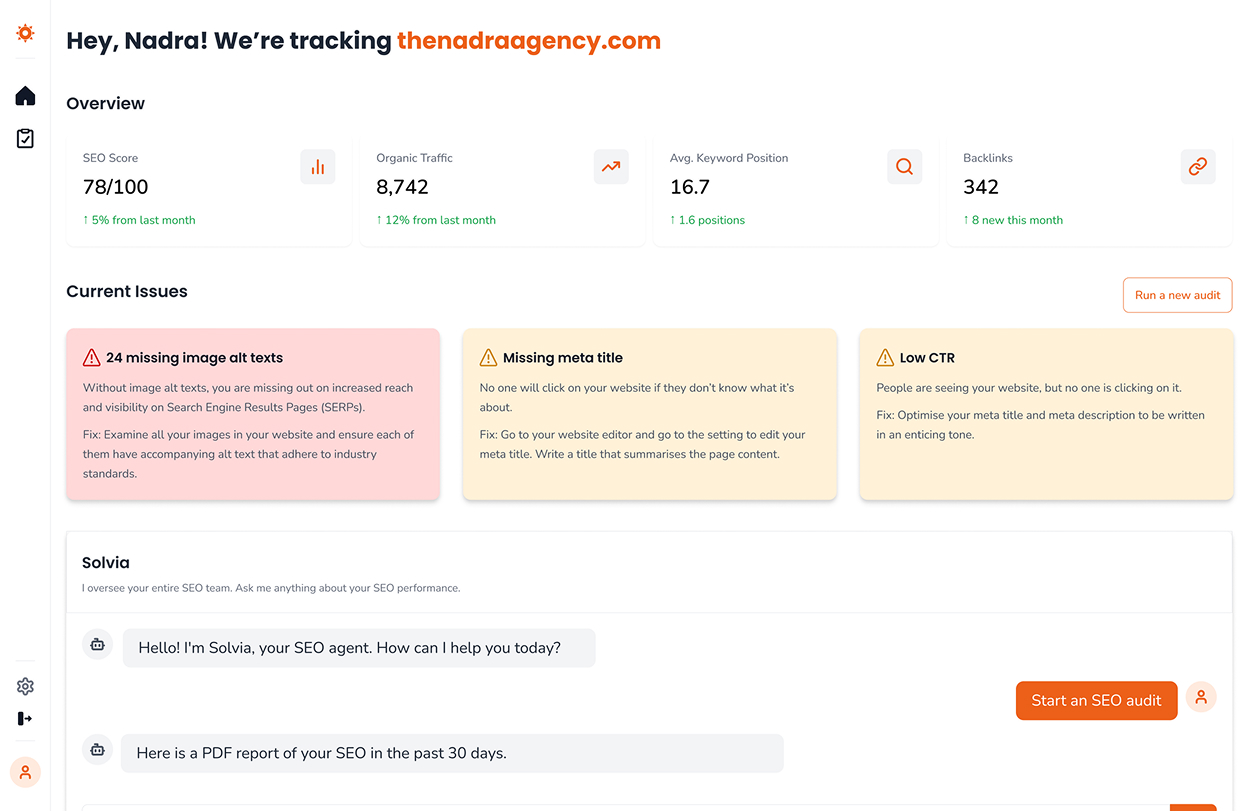Select the trending arrow icon on Organic Traffic
Viewport: 1248px width, 812px height.
point(611,166)
